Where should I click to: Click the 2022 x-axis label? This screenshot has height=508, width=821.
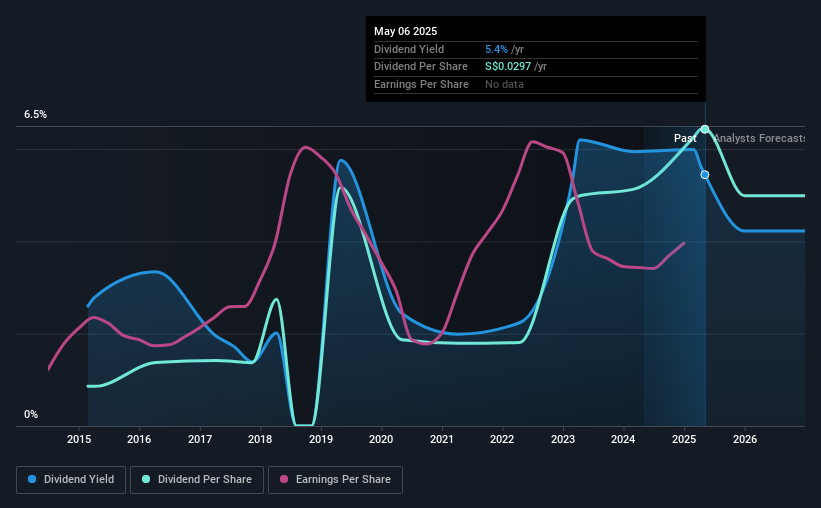pos(502,439)
